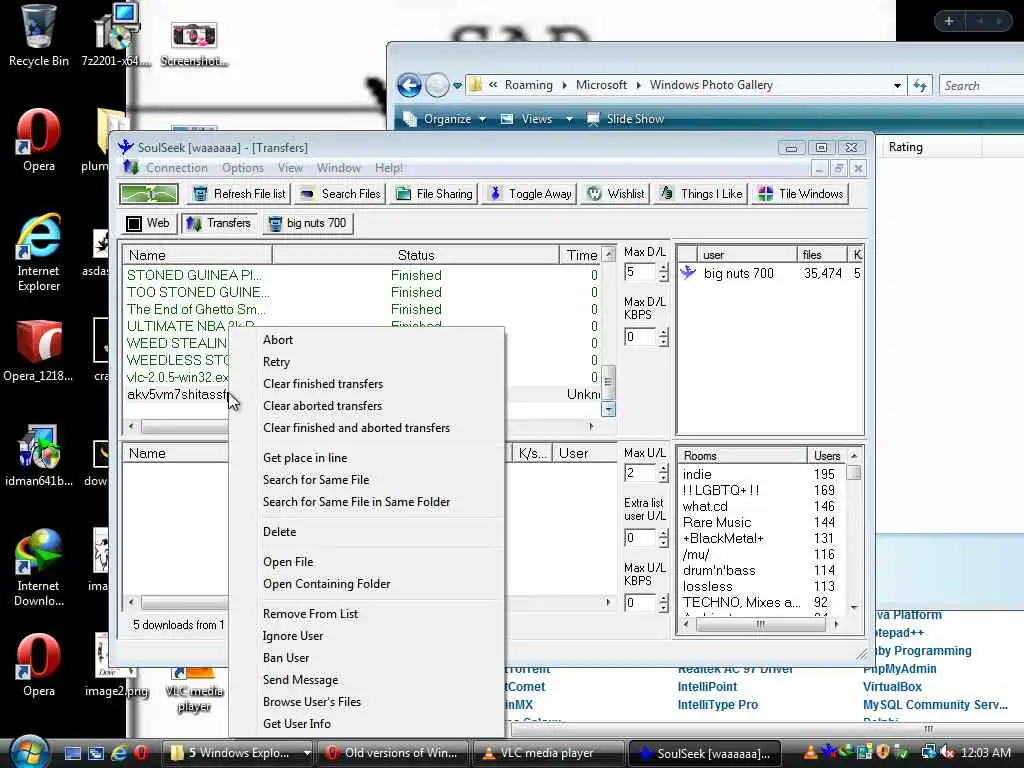Select the Rare Music room
Screen dimensions: 1024x768
point(761,522)
